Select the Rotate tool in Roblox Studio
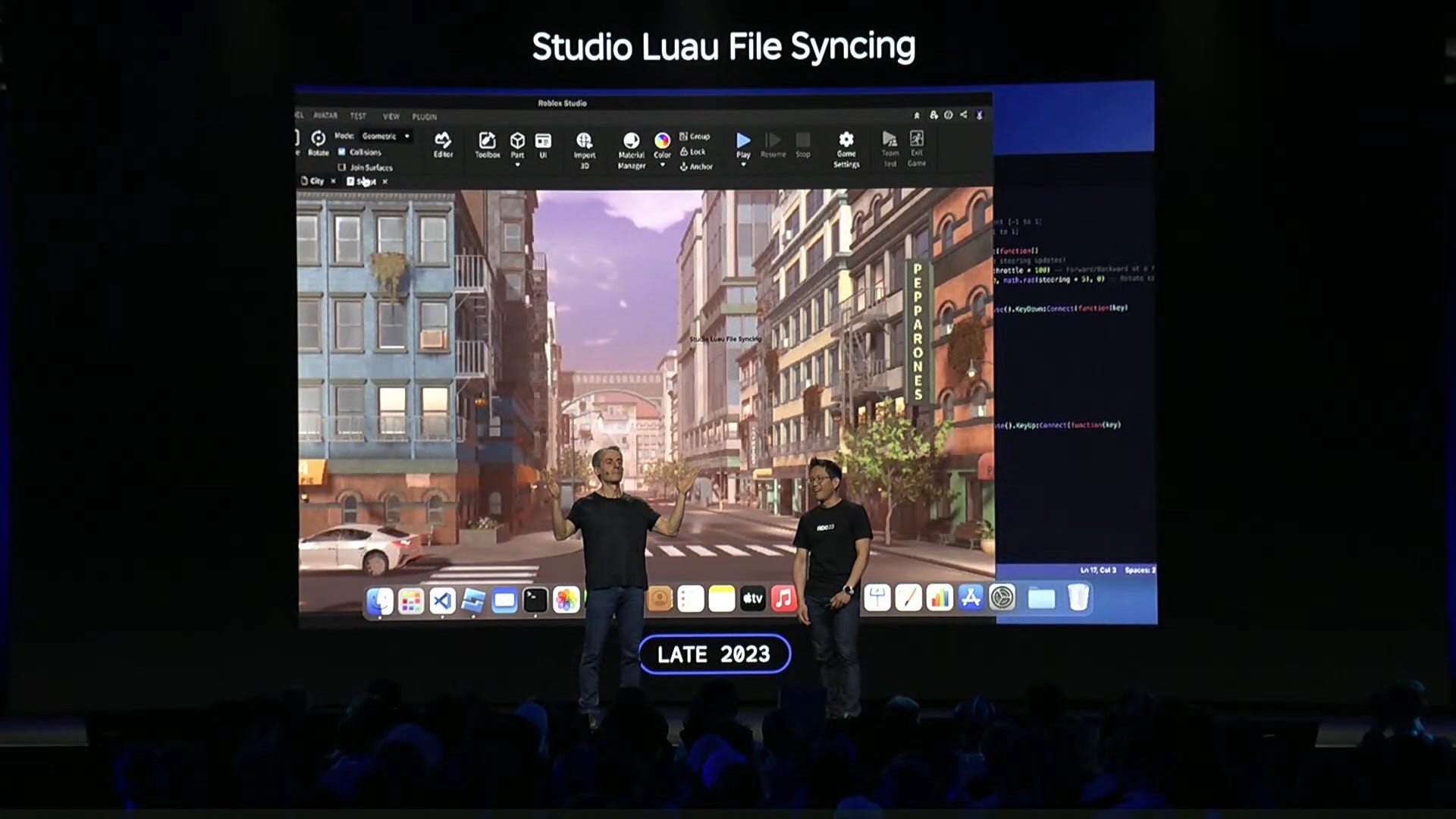The width and height of the screenshot is (1456, 819). [318, 143]
